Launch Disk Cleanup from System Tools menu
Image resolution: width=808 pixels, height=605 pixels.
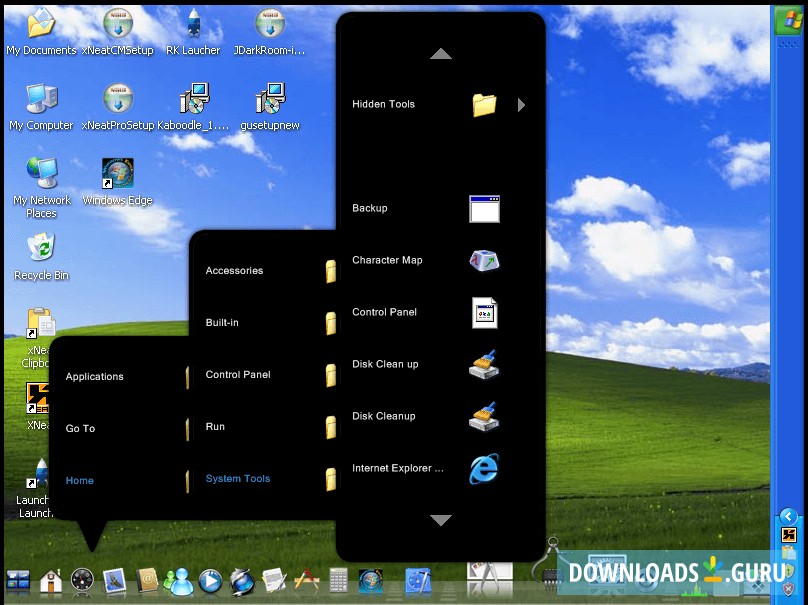(483, 417)
